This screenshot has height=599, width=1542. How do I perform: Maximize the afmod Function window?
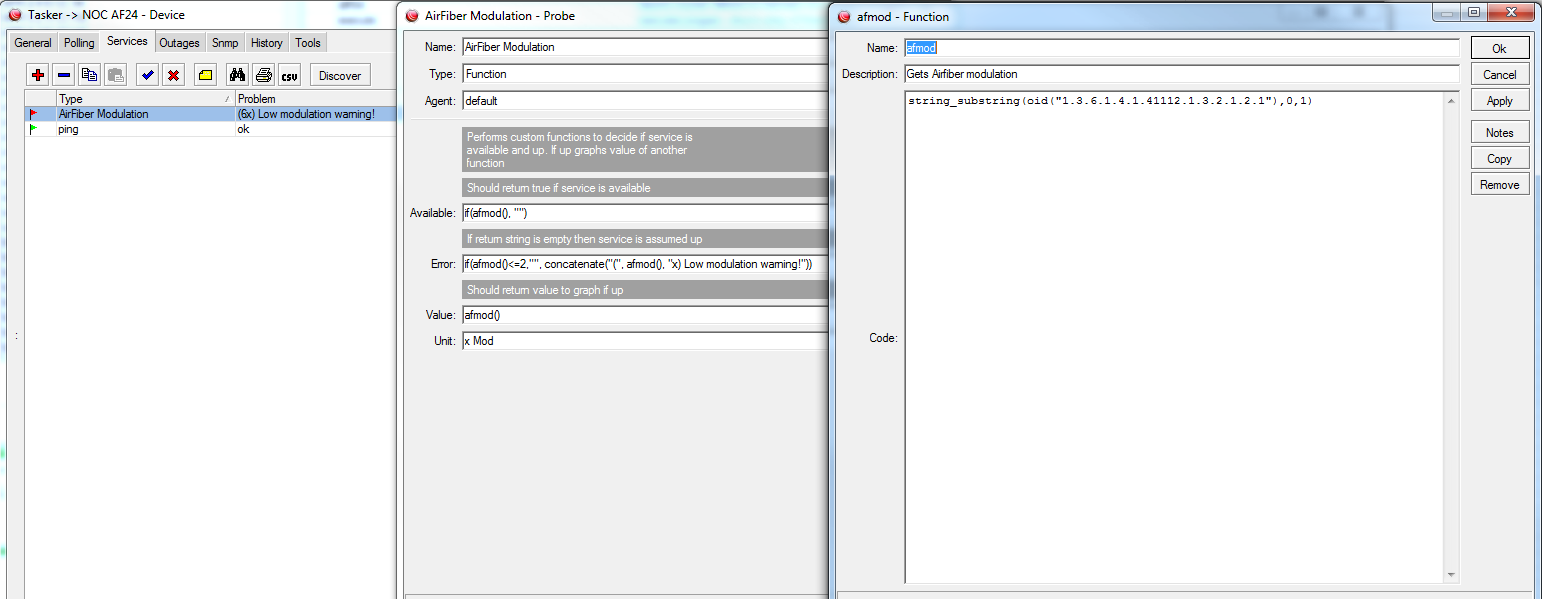(1474, 12)
